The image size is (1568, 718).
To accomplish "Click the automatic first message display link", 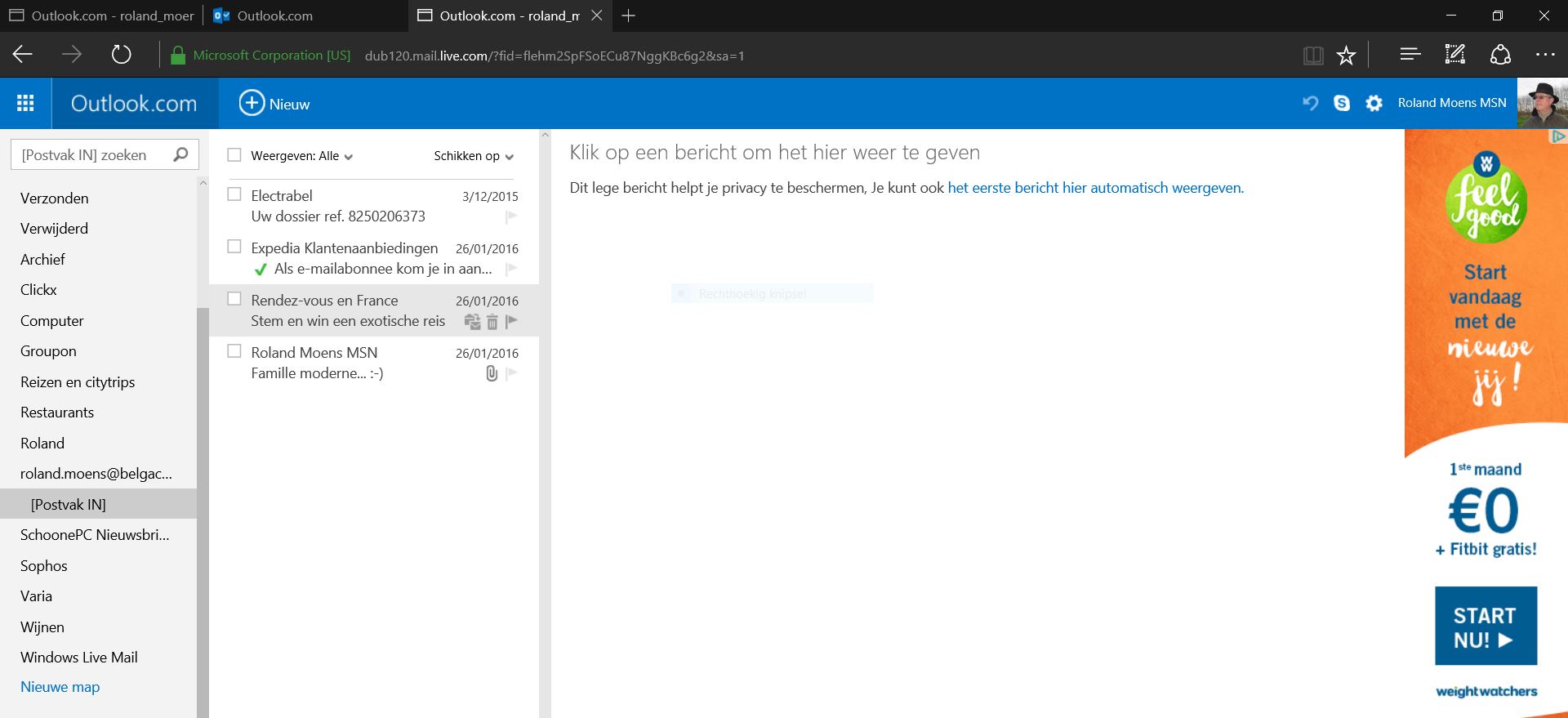I will point(1095,188).
